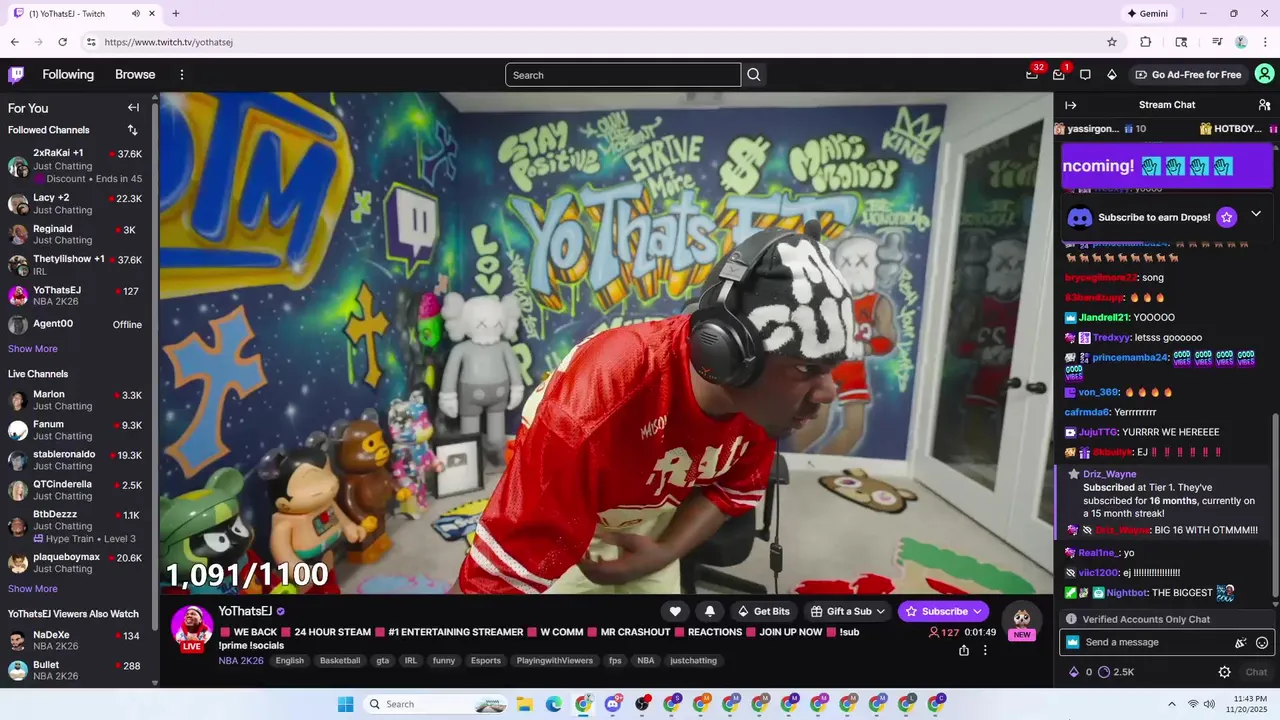Click Go Ad-Free for Free
Image resolution: width=1280 pixels, height=720 pixels.
pos(1188,75)
